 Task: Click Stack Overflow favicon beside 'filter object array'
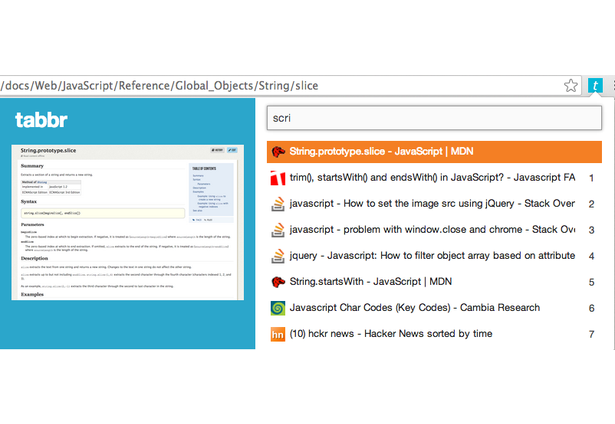[278, 256]
